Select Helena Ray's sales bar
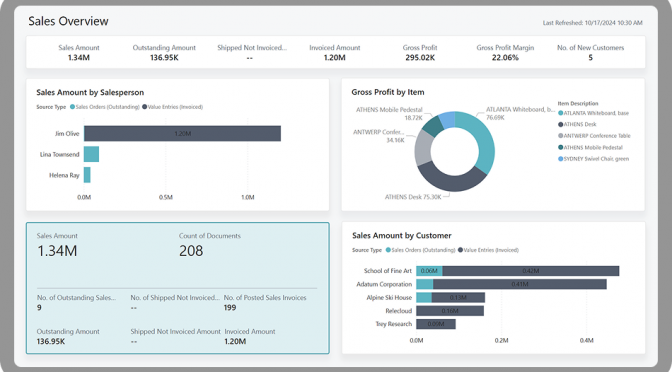The width and height of the screenshot is (672, 372). pyautogui.click(x=87, y=175)
